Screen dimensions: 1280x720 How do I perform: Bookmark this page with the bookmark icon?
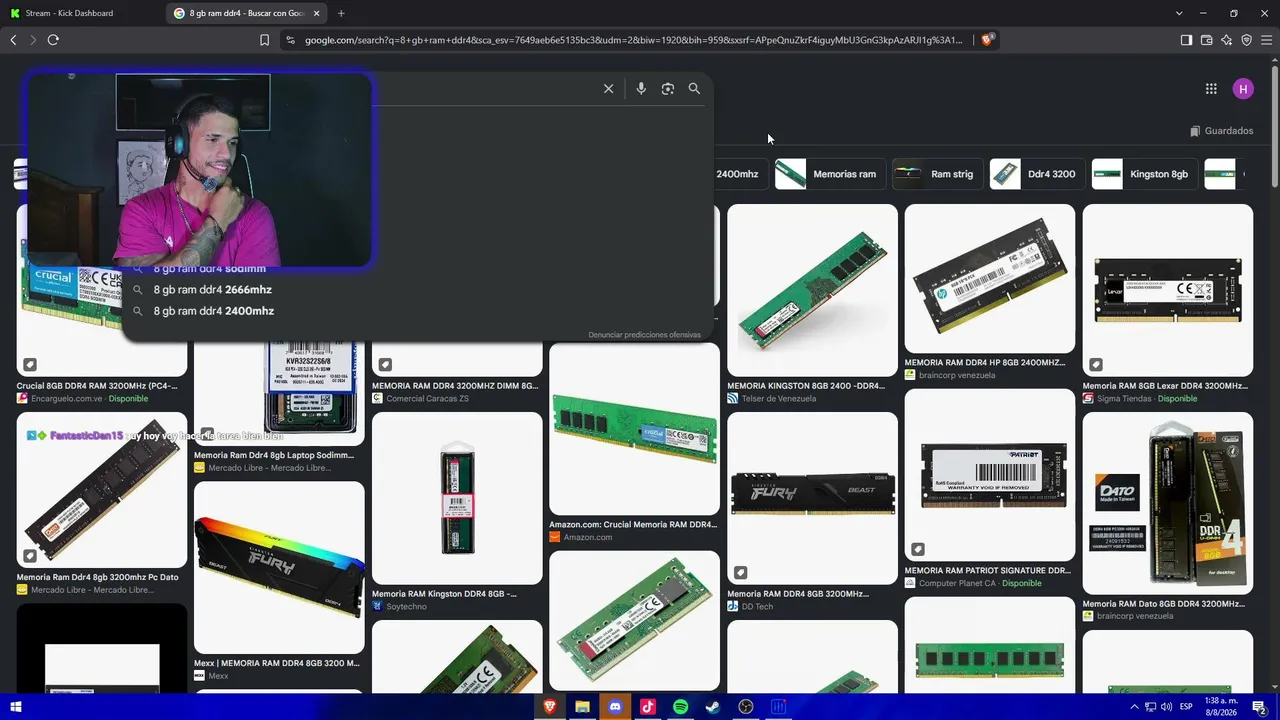(x=264, y=40)
